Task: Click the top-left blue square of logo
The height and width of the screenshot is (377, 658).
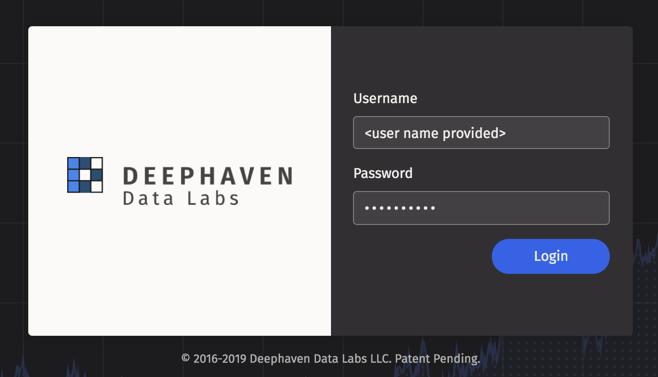Action: point(73,163)
